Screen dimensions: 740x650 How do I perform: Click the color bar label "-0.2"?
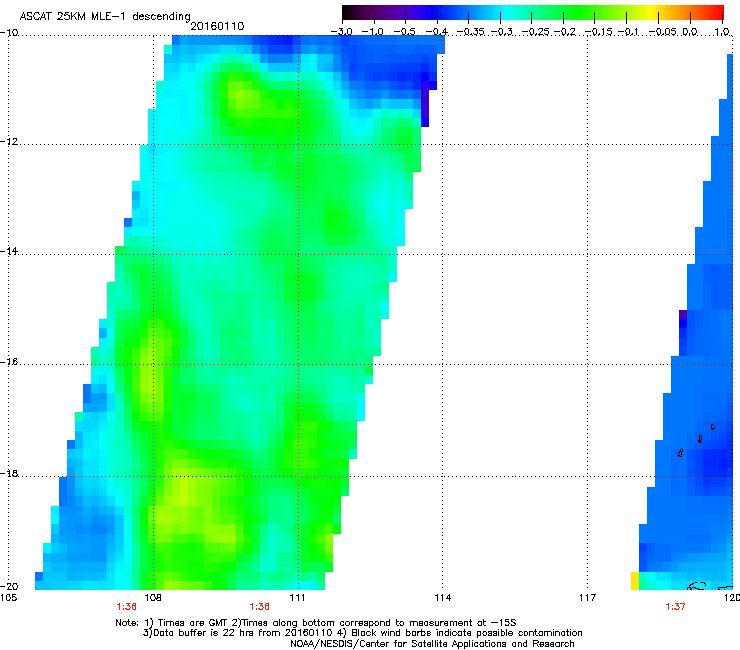click(565, 32)
